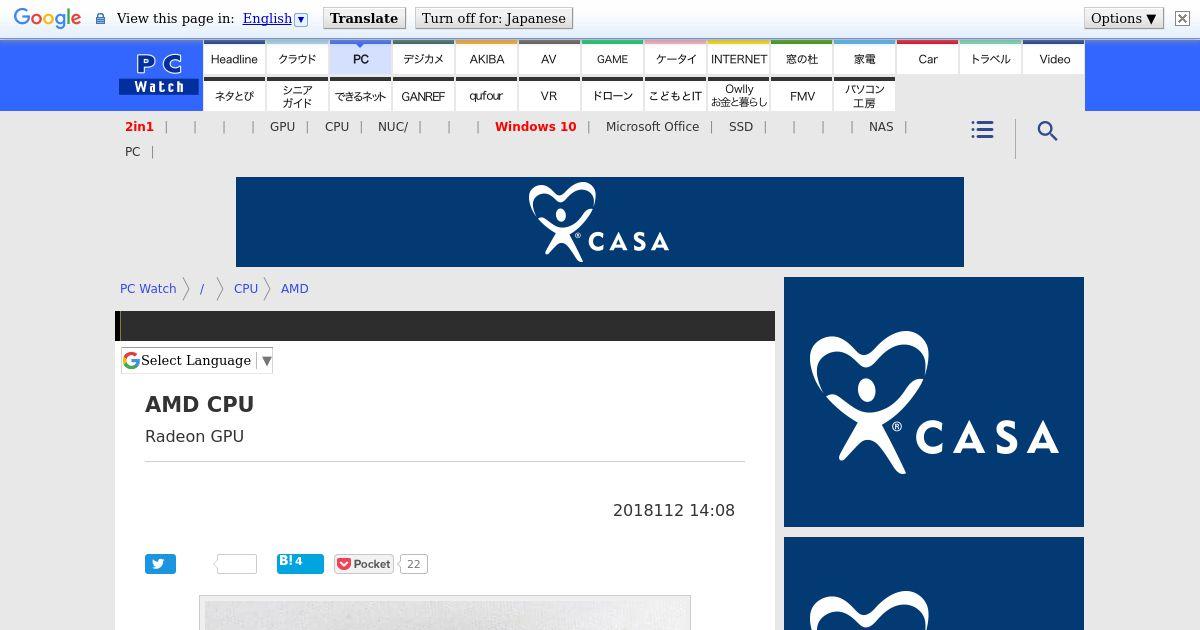This screenshot has height=630, width=1200.
Task: Open the こどもとIT tab
Action: [x=676, y=96]
